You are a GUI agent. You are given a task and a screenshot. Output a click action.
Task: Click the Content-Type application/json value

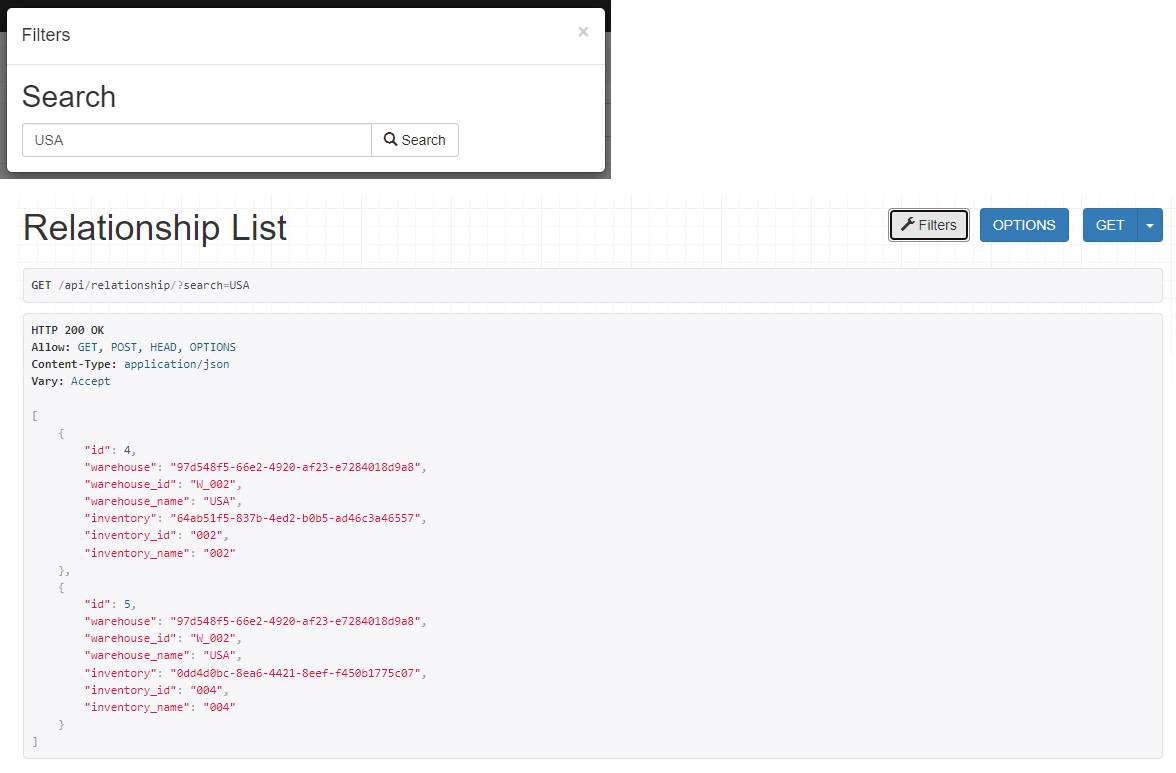click(x=176, y=364)
